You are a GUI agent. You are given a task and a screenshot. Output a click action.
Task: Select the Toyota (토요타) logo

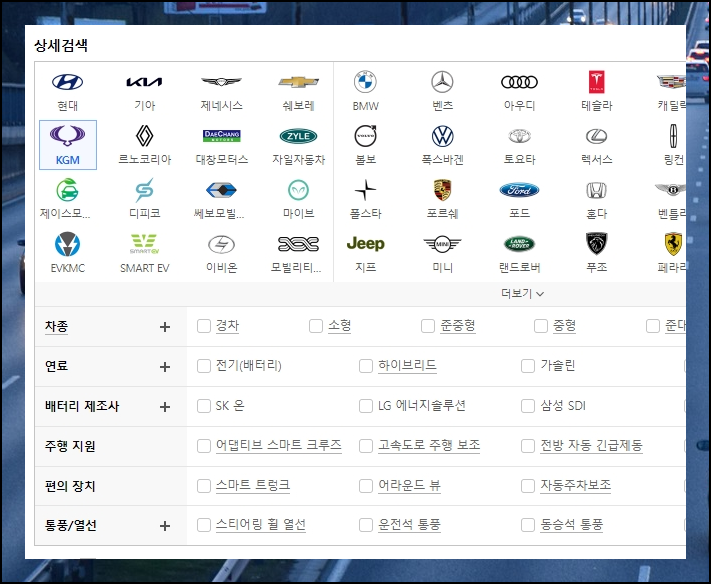coord(519,136)
